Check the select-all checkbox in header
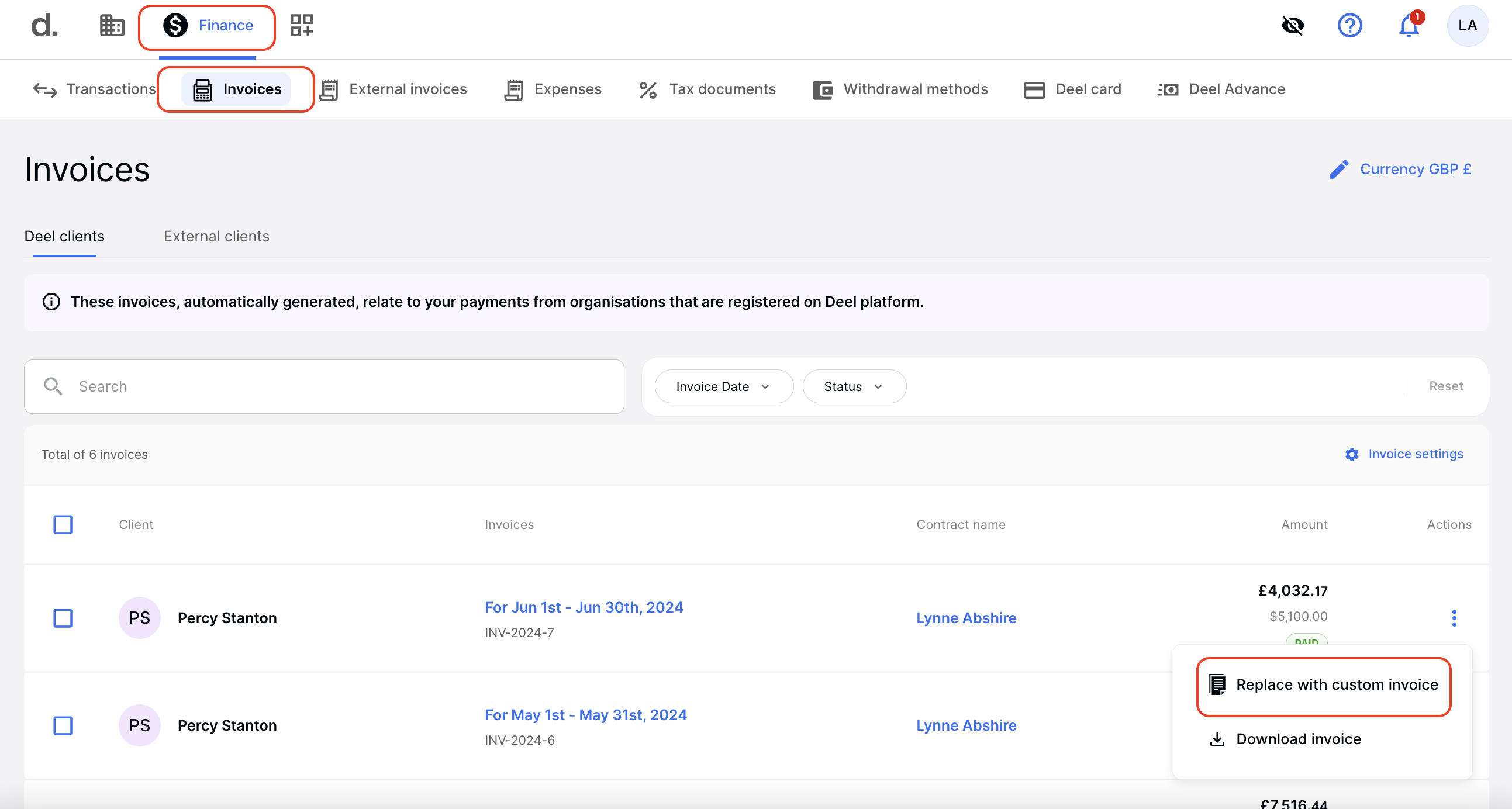The height and width of the screenshot is (809, 1512). [63, 524]
